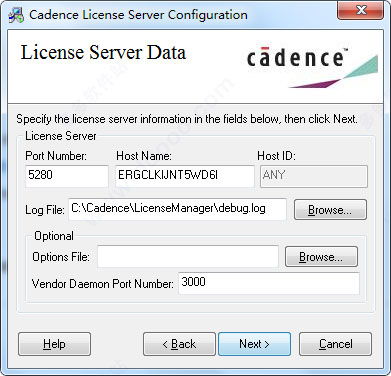Open Help for this dialog
391x376 pixels.
54,344
